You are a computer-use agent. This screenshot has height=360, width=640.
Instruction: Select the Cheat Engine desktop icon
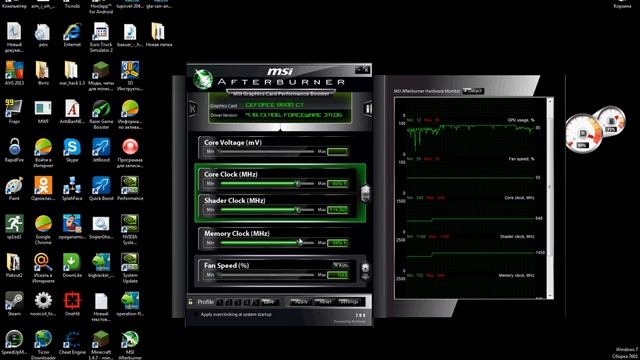[x=72, y=342]
